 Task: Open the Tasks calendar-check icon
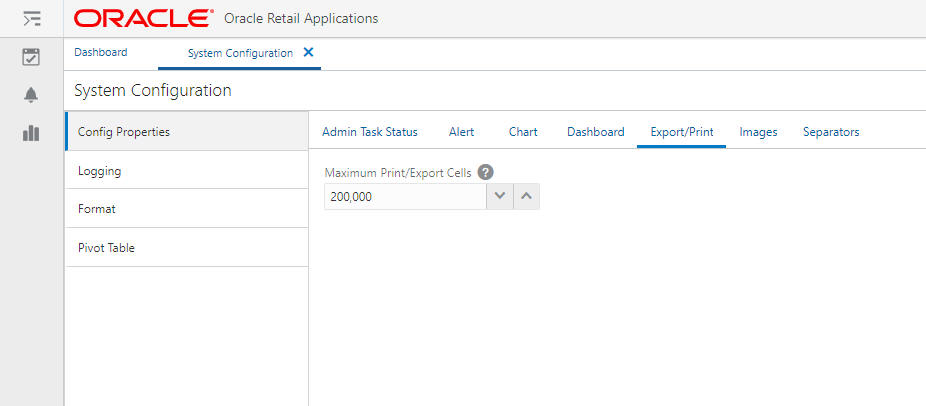(31, 57)
